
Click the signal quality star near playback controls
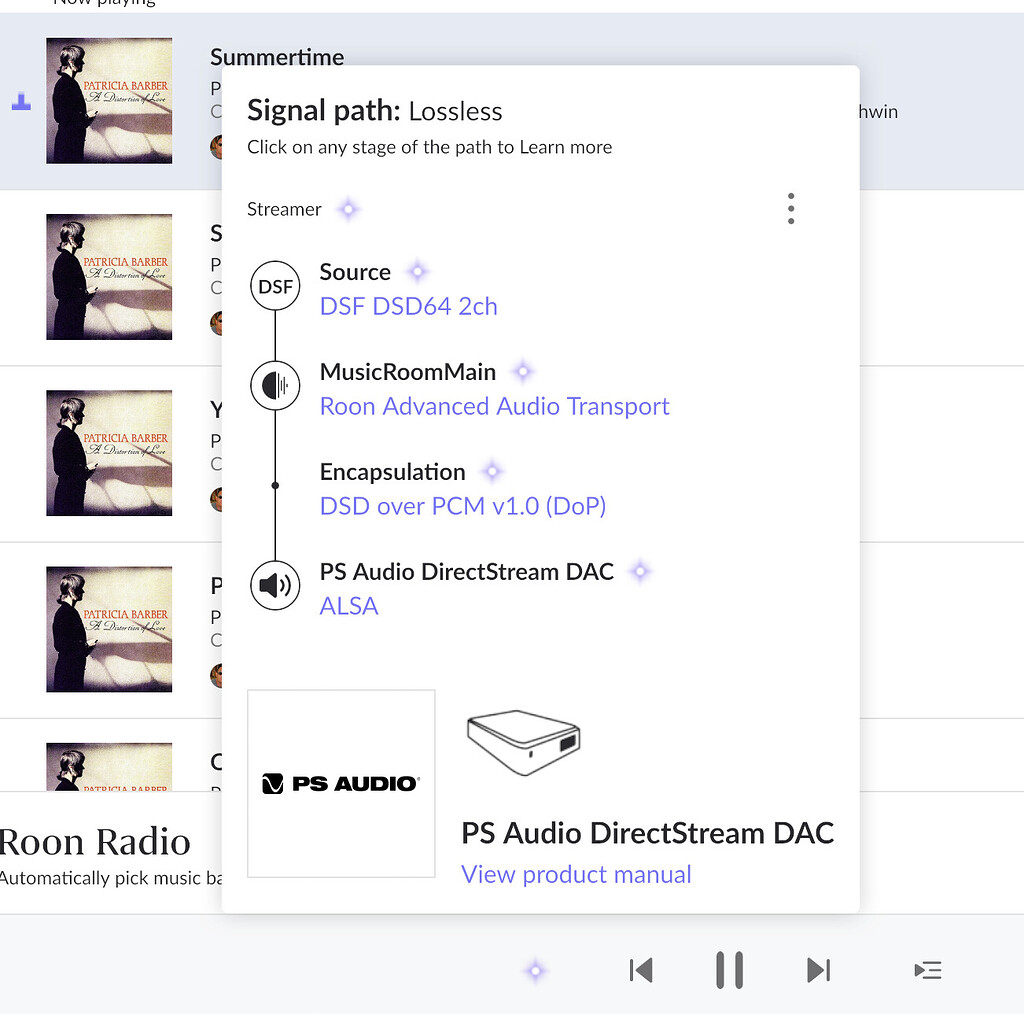click(x=535, y=969)
